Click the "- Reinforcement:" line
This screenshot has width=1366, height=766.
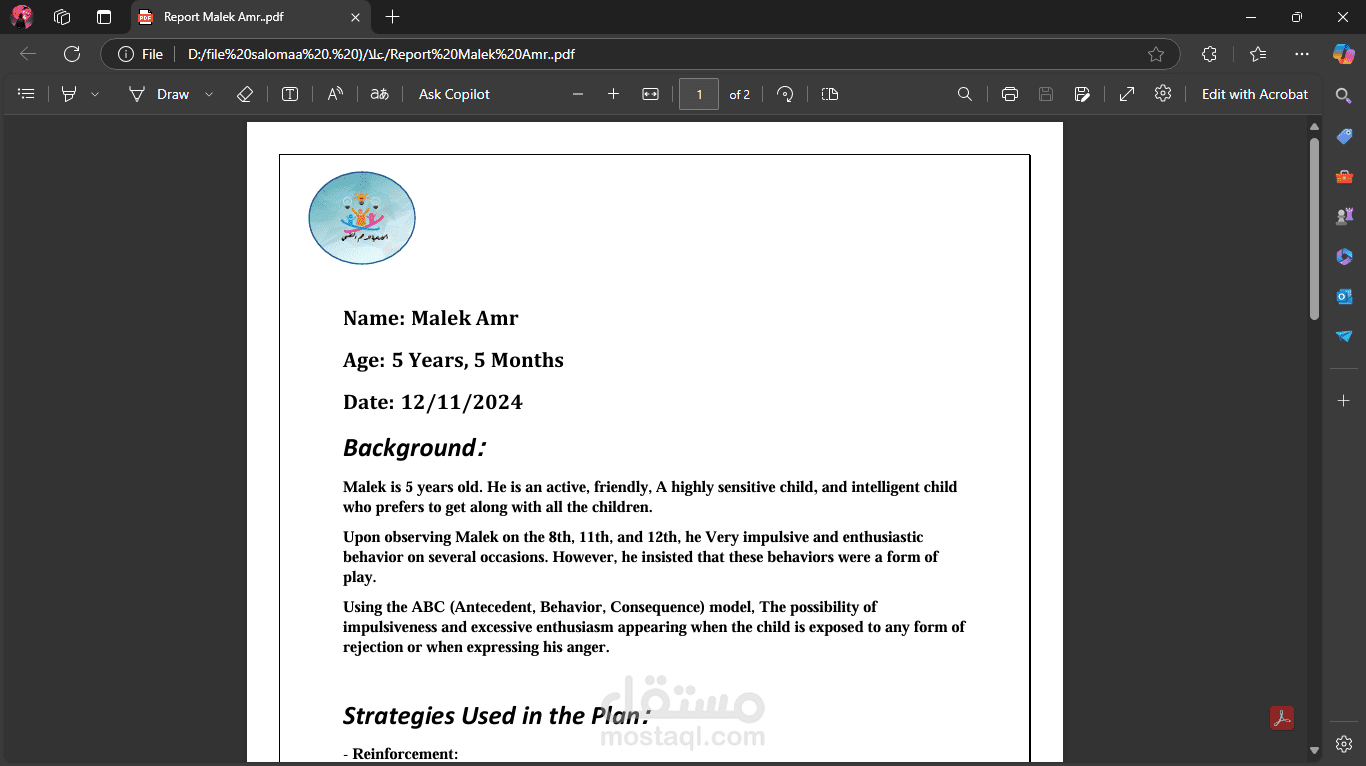[x=401, y=754]
